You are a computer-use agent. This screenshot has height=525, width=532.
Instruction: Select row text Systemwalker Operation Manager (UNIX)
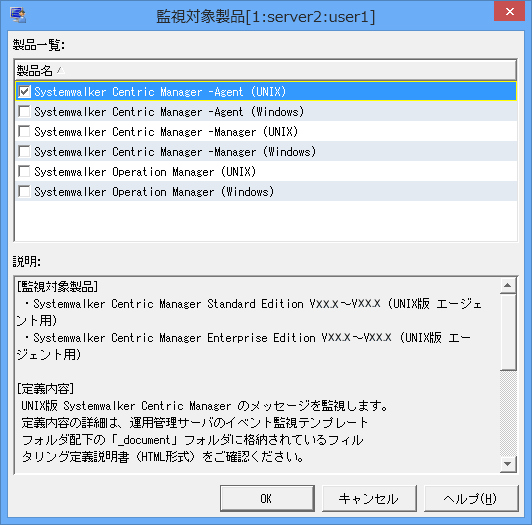(145, 172)
